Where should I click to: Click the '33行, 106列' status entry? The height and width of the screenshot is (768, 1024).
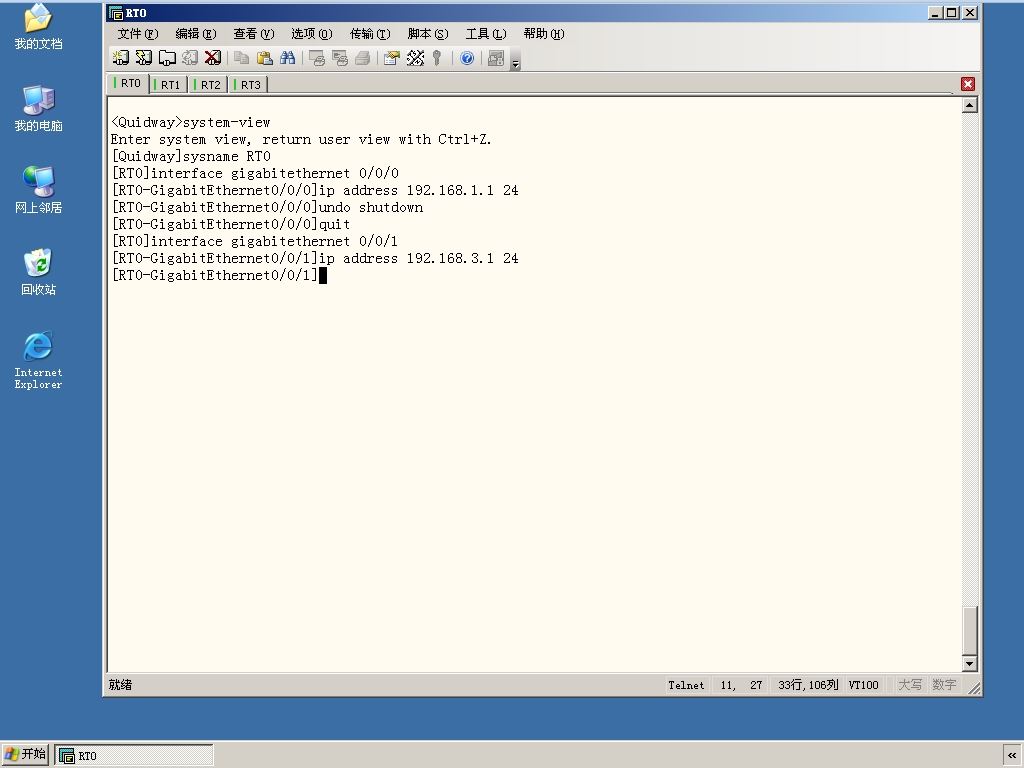click(808, 685)
